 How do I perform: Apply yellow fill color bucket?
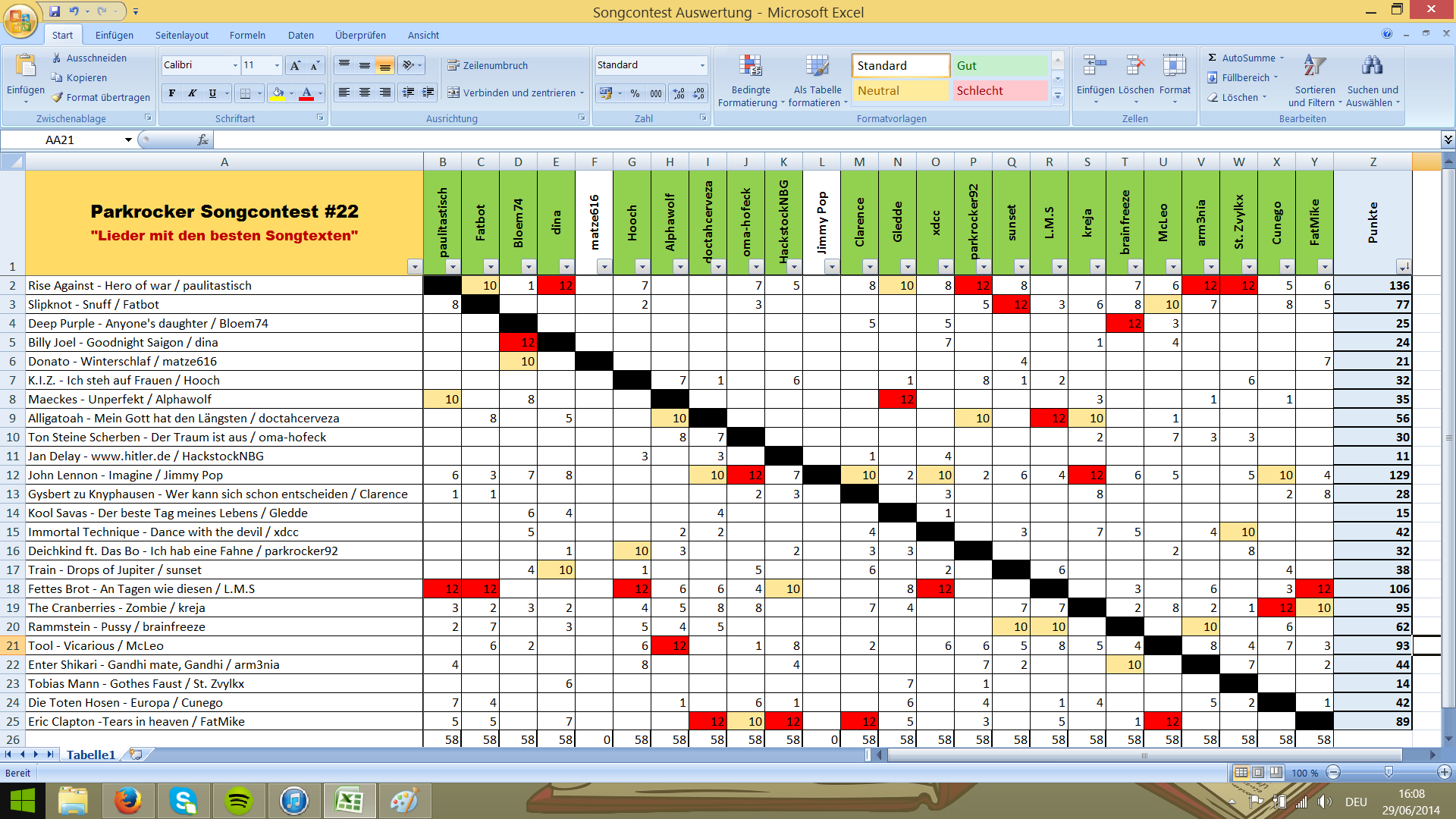[278, 93]
